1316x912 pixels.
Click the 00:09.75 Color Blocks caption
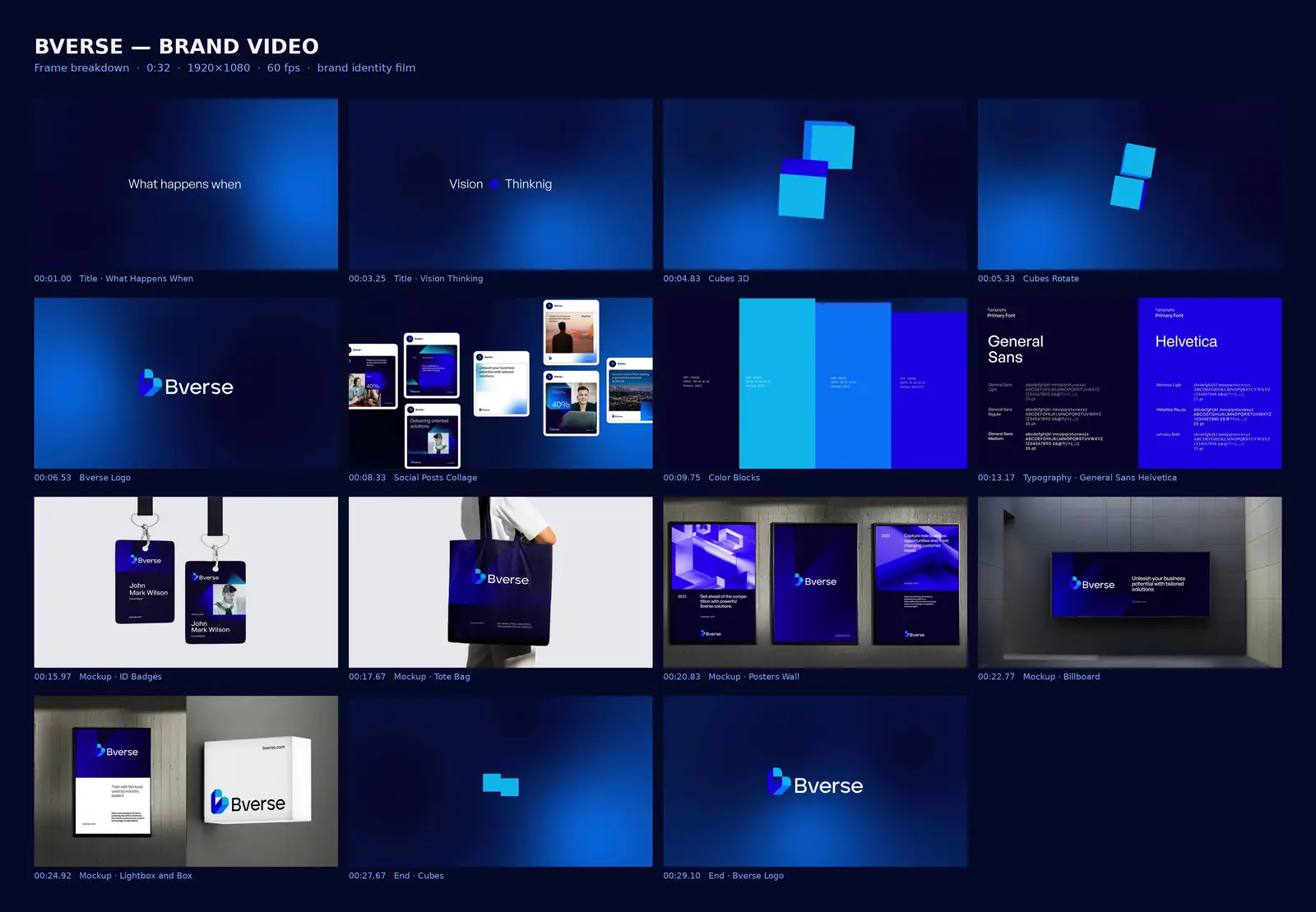click(x=711, y=478)
